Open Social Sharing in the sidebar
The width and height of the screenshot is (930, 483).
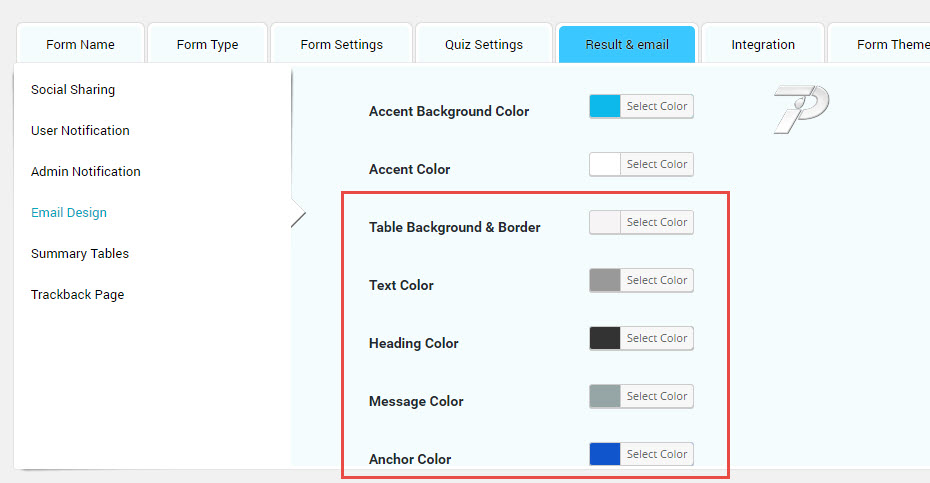point(73,89)
